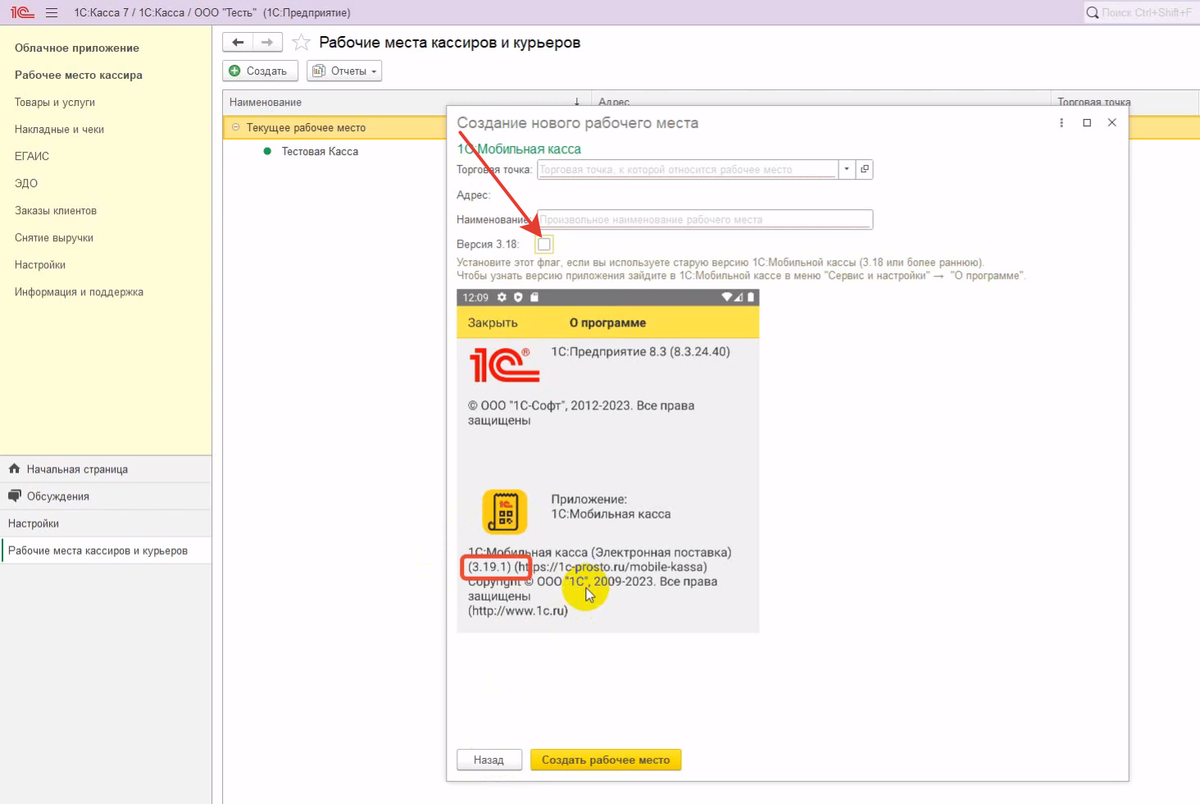This screenshot has height=804, width=1200.
Task: Click the Наименование input field
Action: (x=705, y=219)
